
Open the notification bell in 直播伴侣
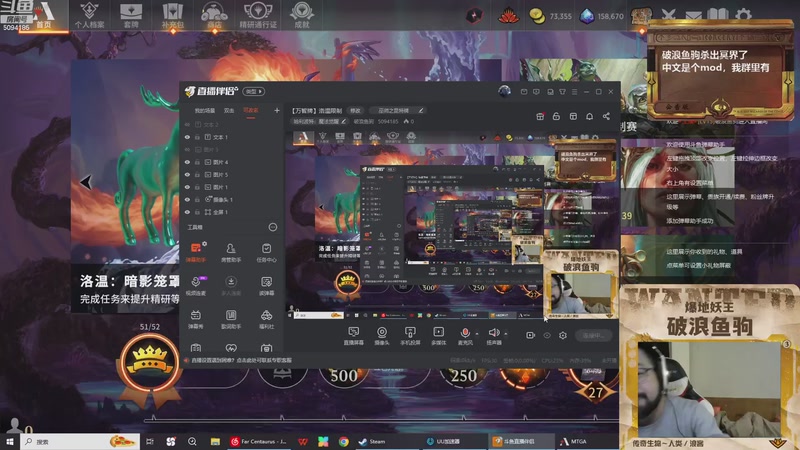tap(589, 116)
